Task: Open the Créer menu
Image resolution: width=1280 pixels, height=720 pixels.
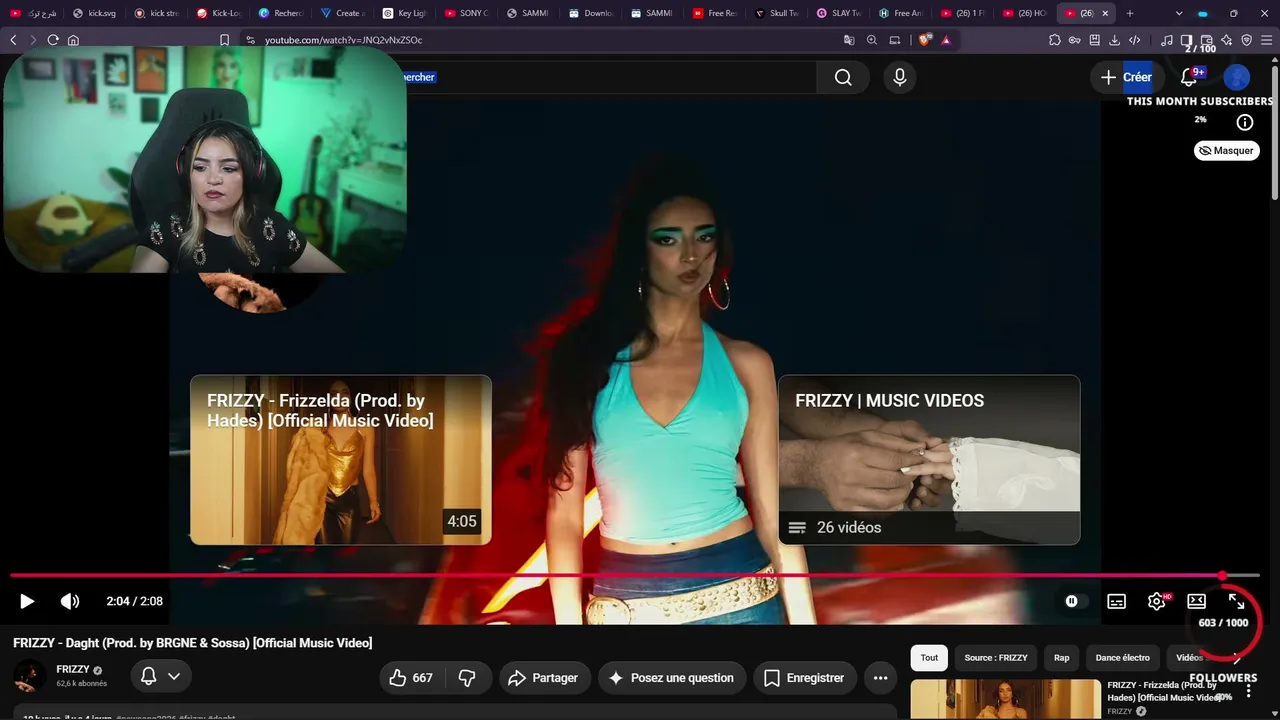Action: [1127, 77]
